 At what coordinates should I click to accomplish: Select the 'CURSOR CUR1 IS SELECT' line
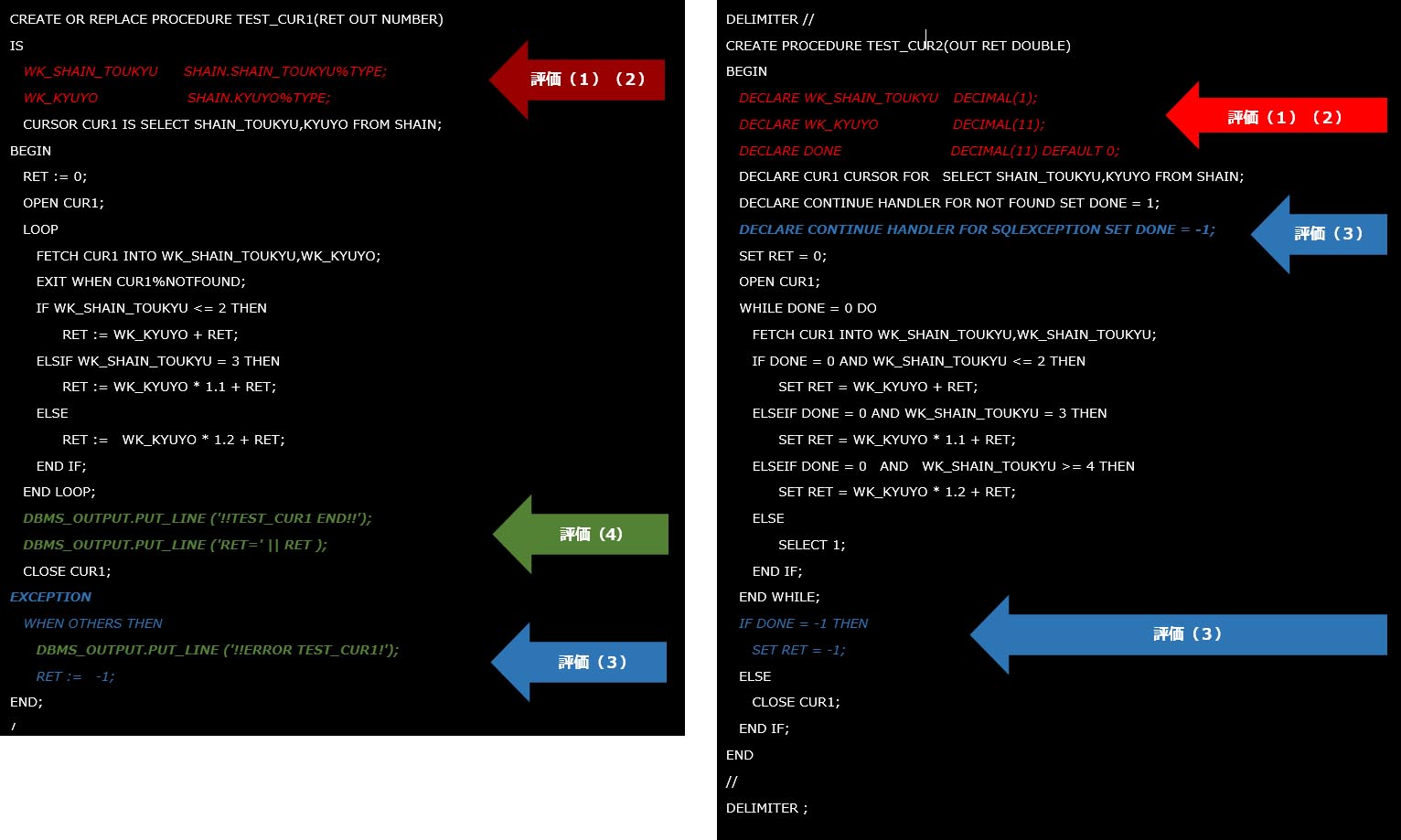pos(232,124)
